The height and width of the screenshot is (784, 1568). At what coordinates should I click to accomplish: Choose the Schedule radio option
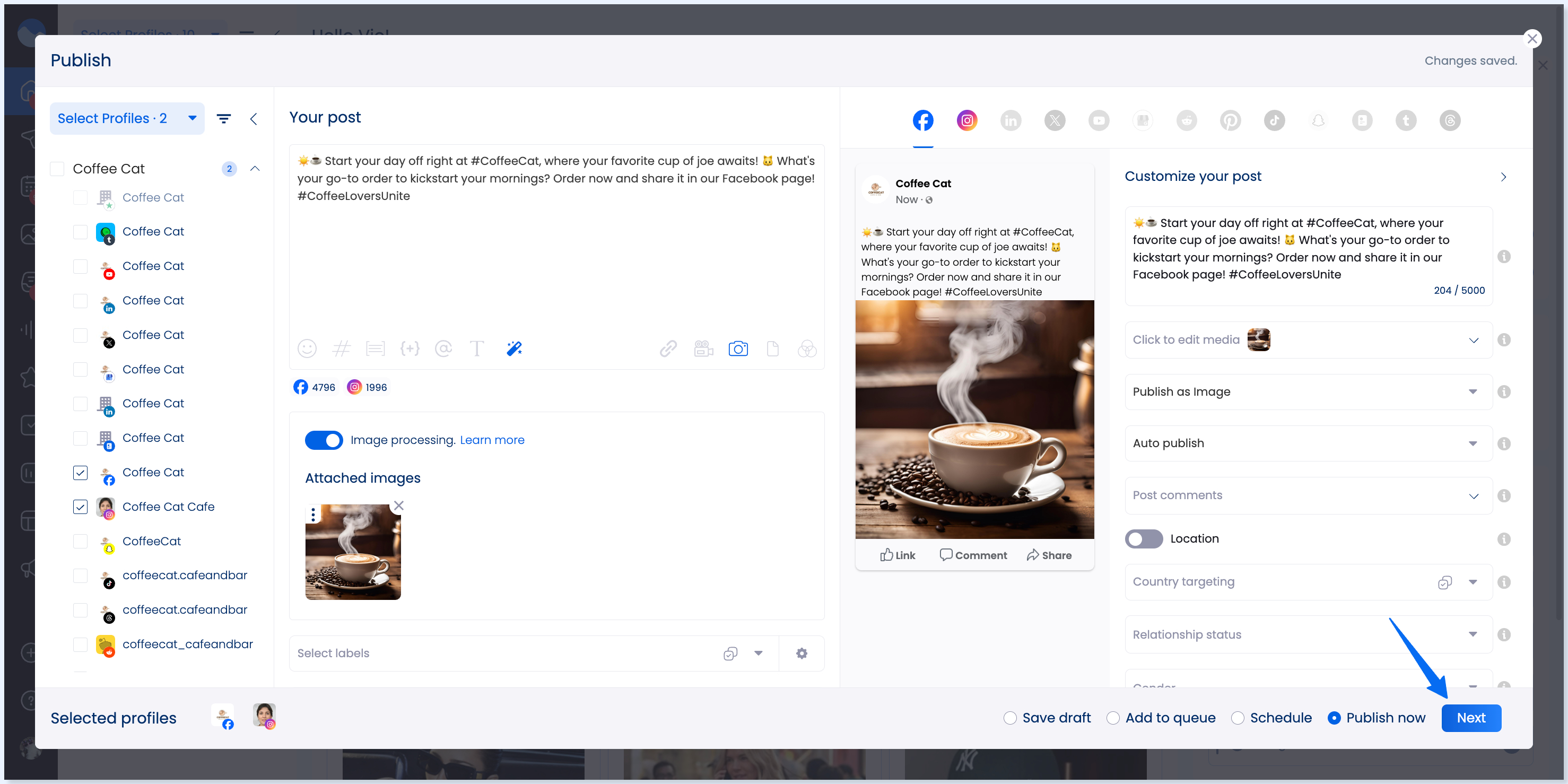[1238, 718]
